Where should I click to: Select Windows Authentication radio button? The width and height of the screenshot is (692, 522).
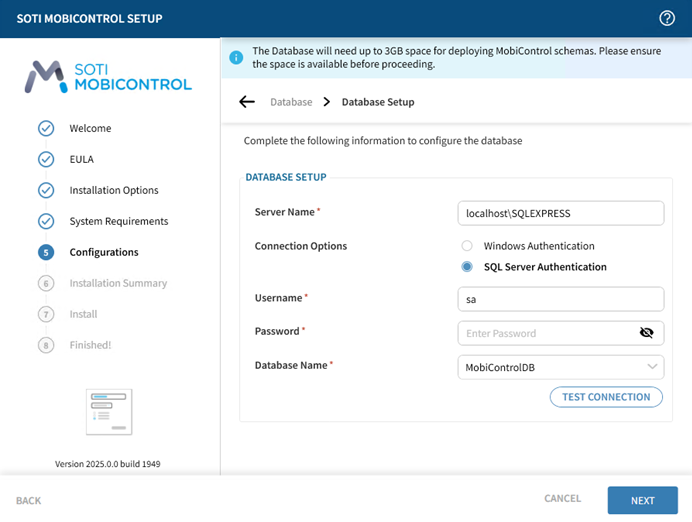pyautogui.click(x=467, y=246)
